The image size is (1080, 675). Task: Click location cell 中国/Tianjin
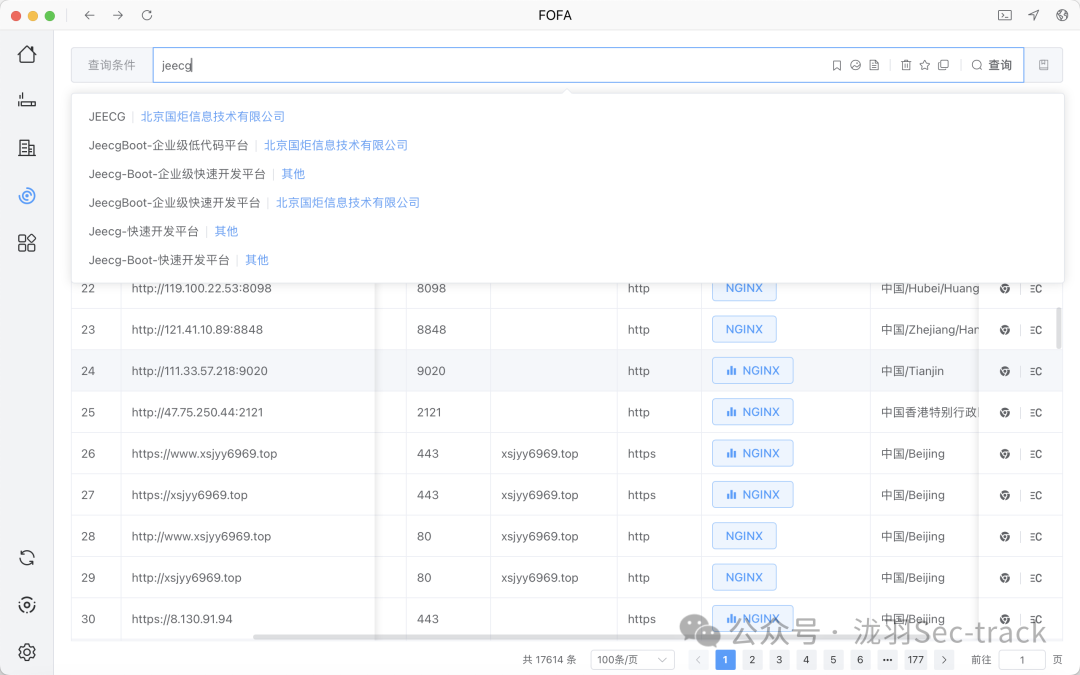point(912,371)
